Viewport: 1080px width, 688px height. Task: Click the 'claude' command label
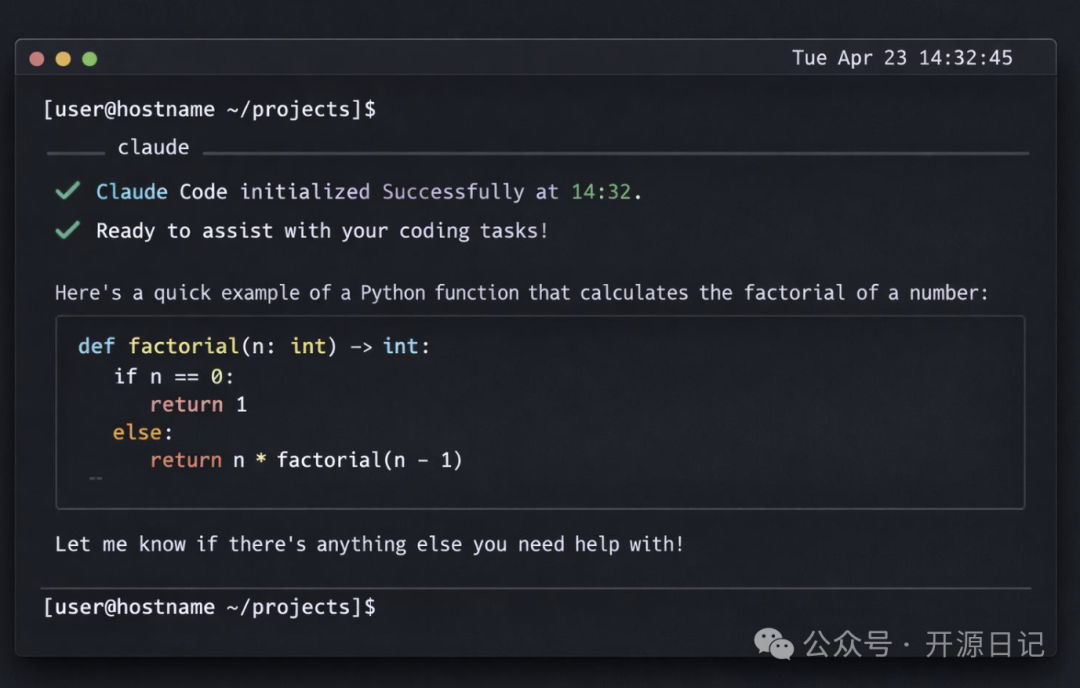153,147
